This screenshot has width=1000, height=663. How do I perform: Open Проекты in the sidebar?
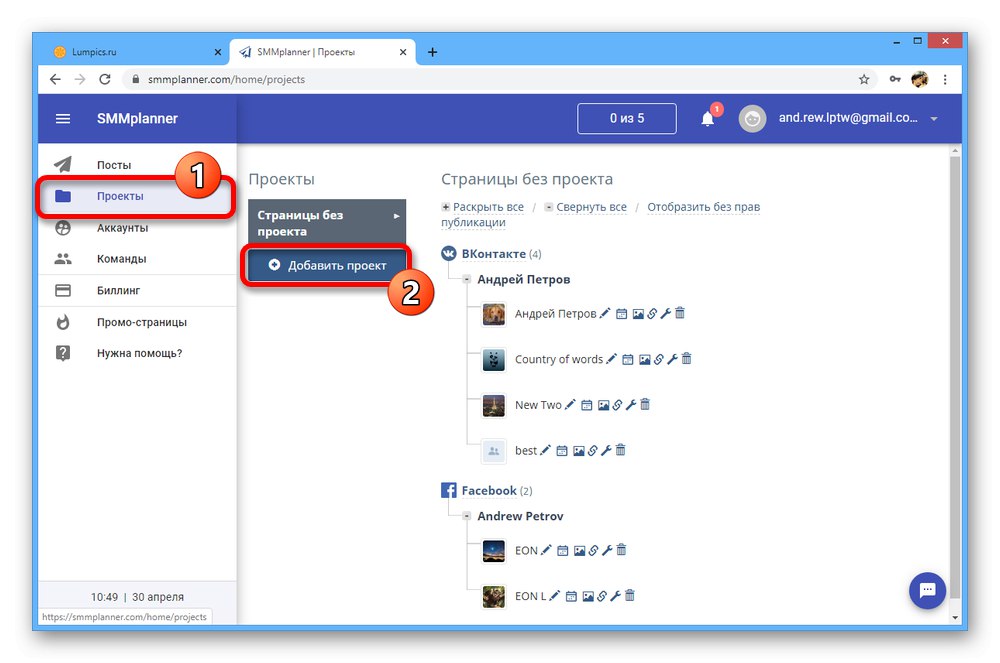(137, 196)
